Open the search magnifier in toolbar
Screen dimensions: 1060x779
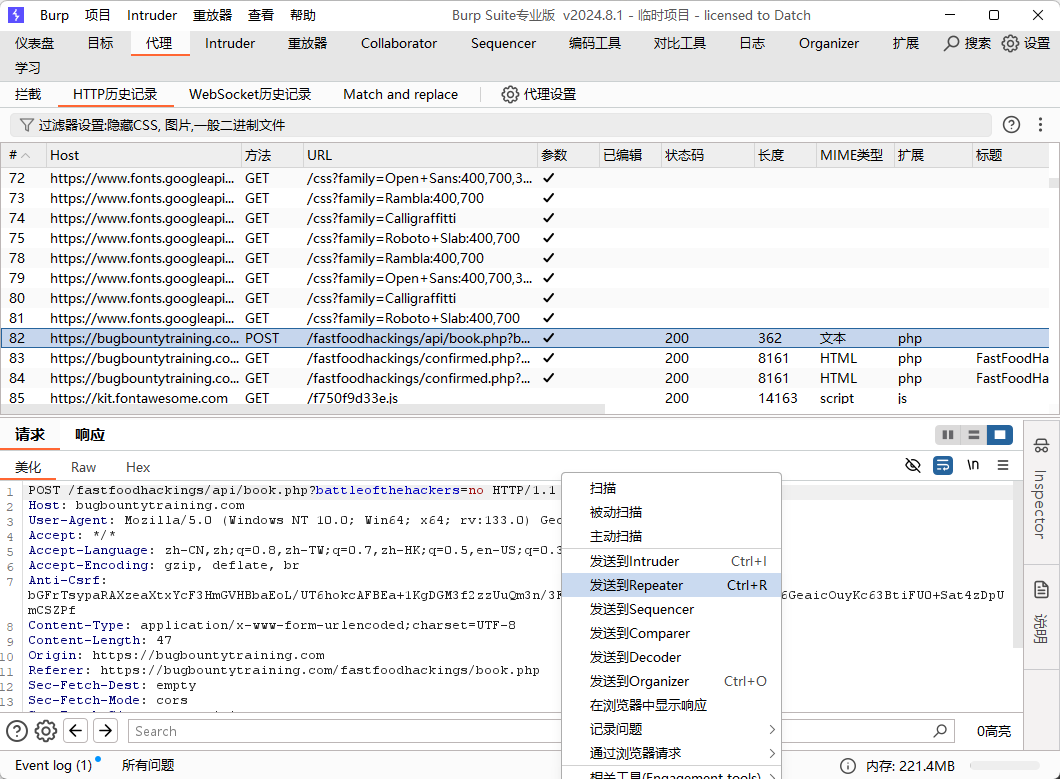(x=951, y=43)
